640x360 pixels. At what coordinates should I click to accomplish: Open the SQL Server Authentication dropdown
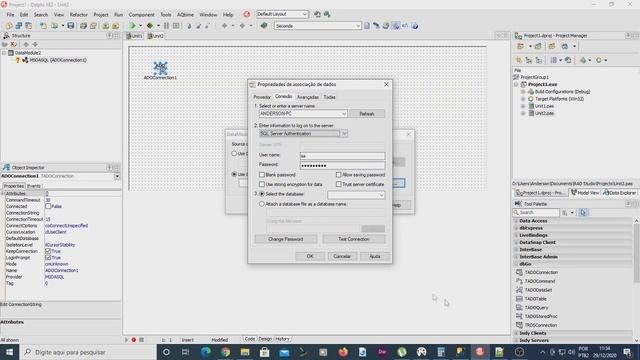coord(344,133)
